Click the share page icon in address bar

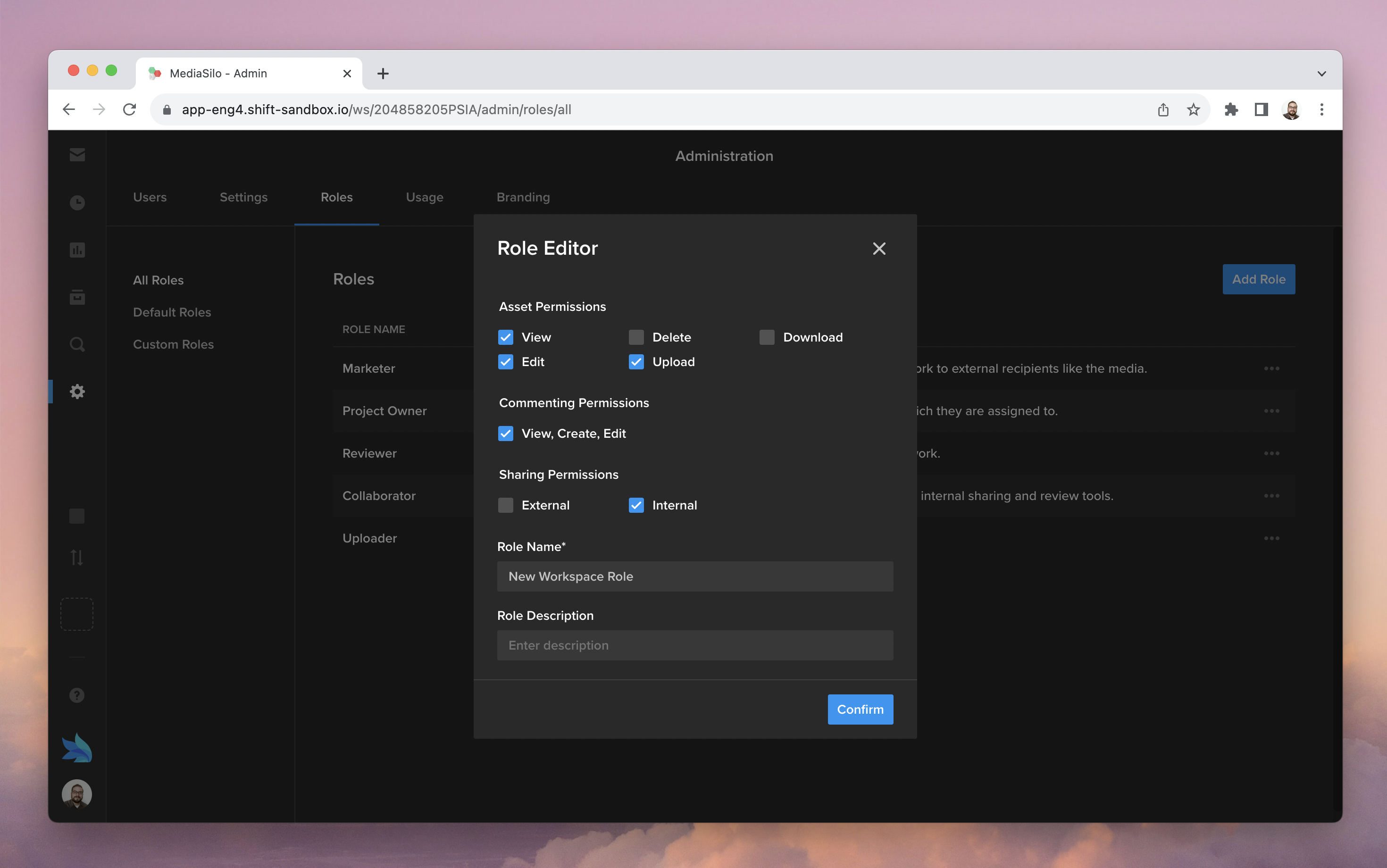[x=1163, y=109]
